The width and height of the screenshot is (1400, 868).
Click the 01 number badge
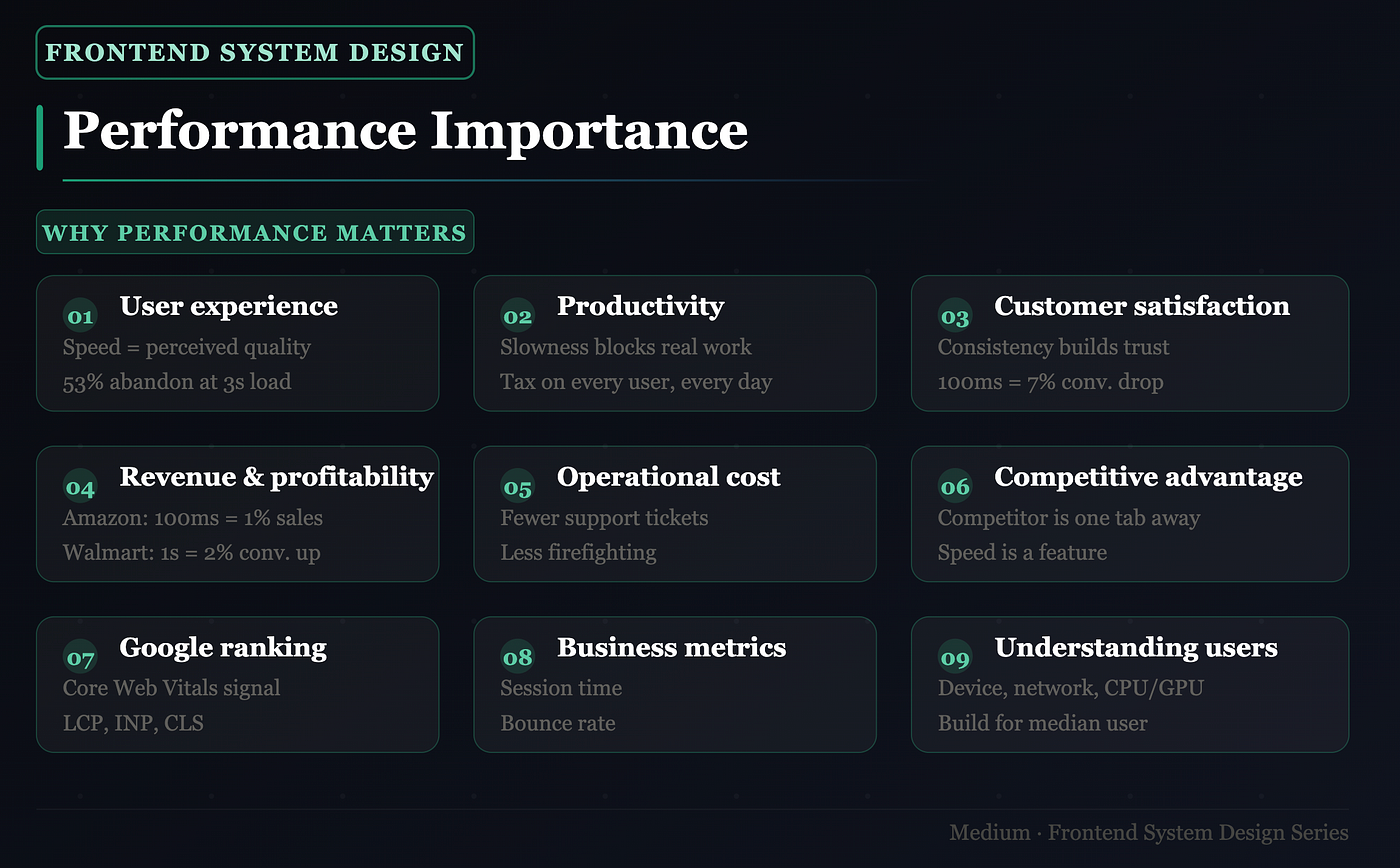click(x=80, y=317)
